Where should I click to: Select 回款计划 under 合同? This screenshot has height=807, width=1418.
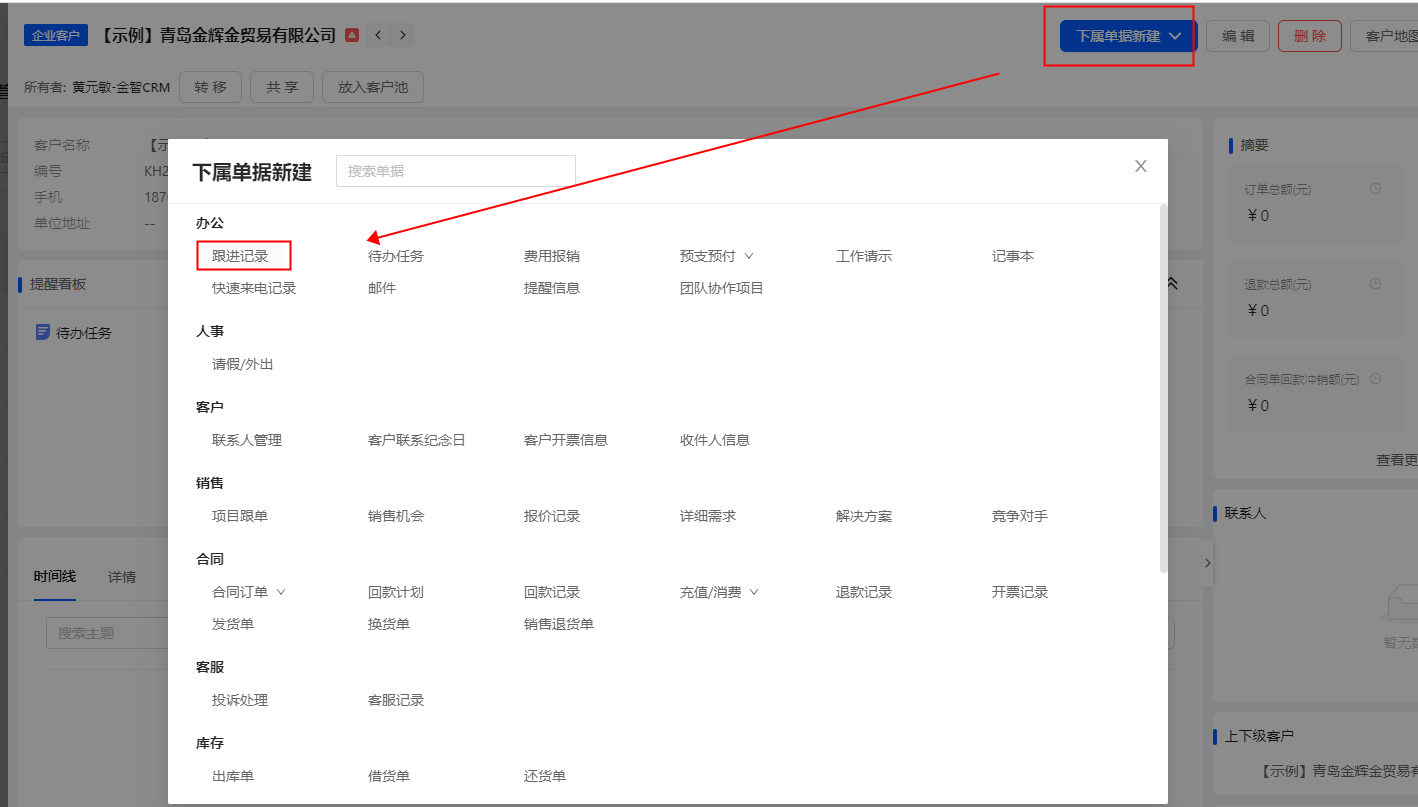396,592
